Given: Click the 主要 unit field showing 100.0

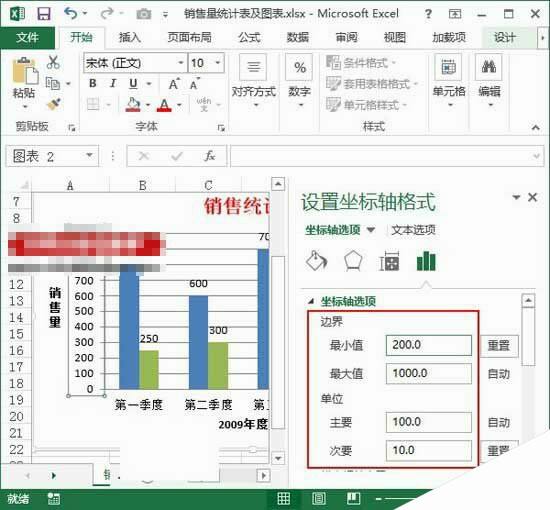Looking at the screenshot, I should point(429,422).
